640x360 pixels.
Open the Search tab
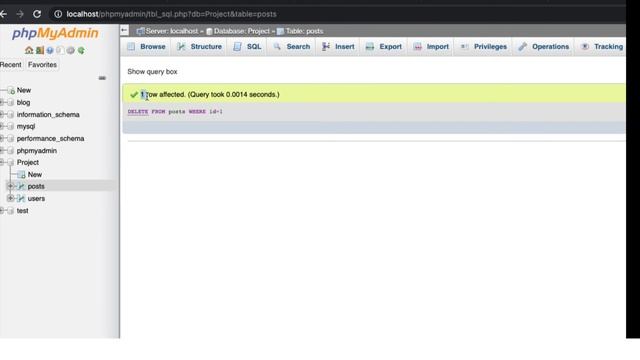(292, 47)
